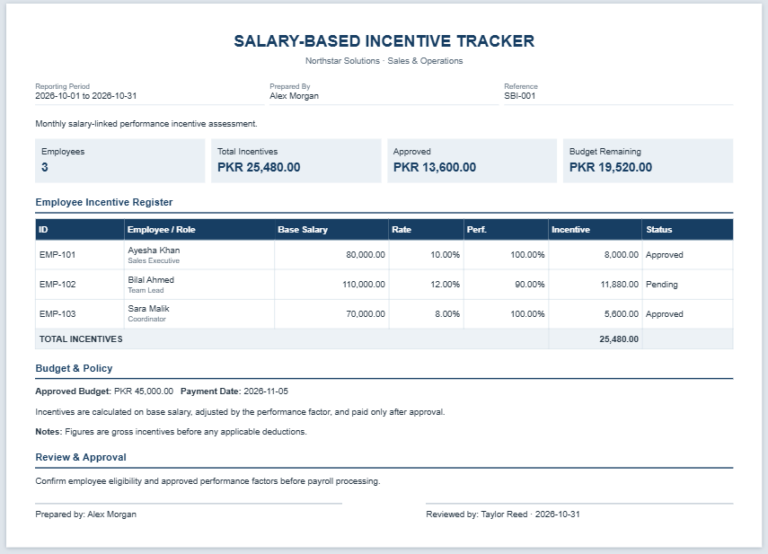Screen dimensions: 768x554
Task: Click the table total 25,480.00
Action: pyautogui.click(x=619, y=339)
